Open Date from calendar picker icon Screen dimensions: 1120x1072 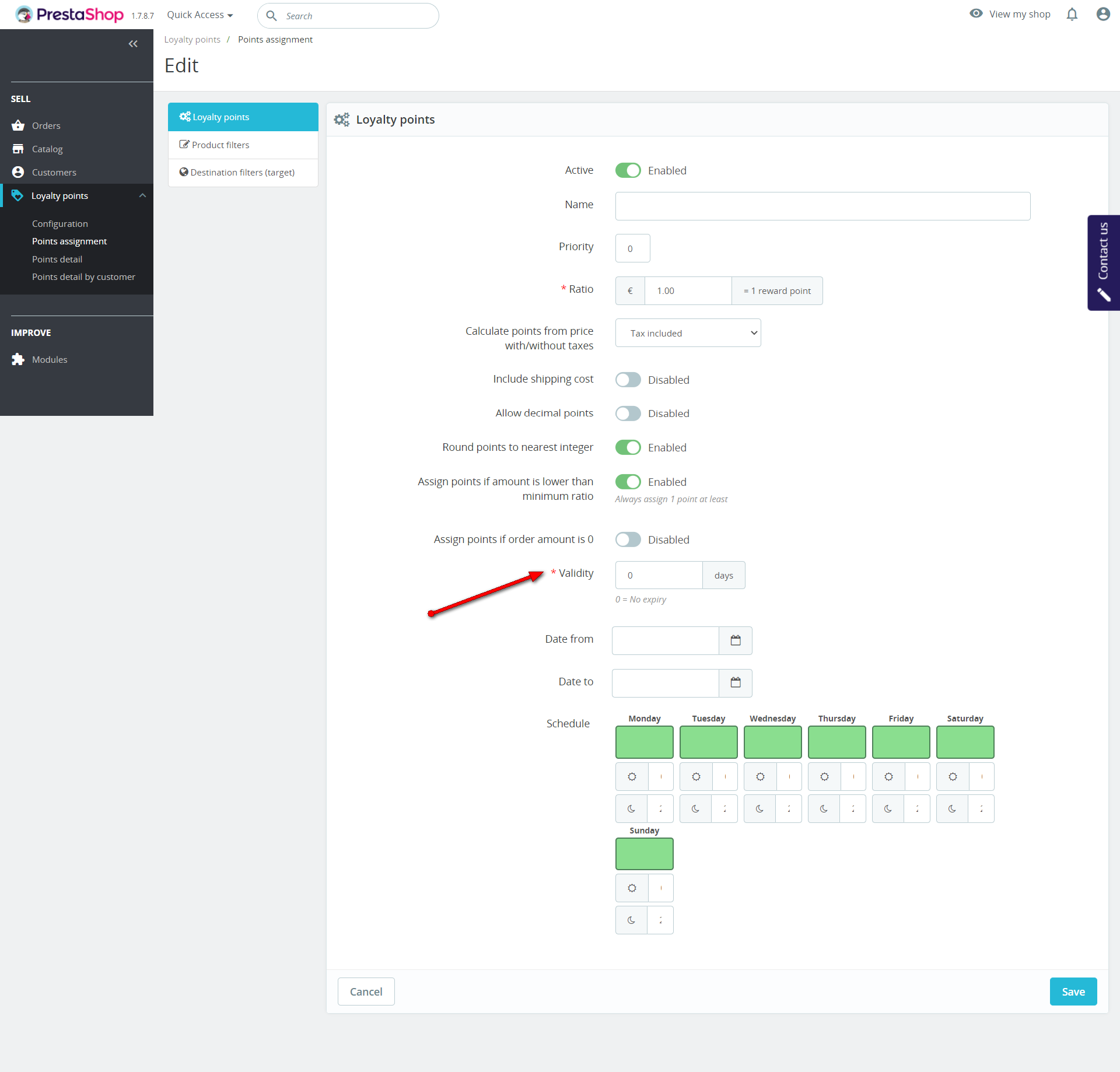(736, 640)
